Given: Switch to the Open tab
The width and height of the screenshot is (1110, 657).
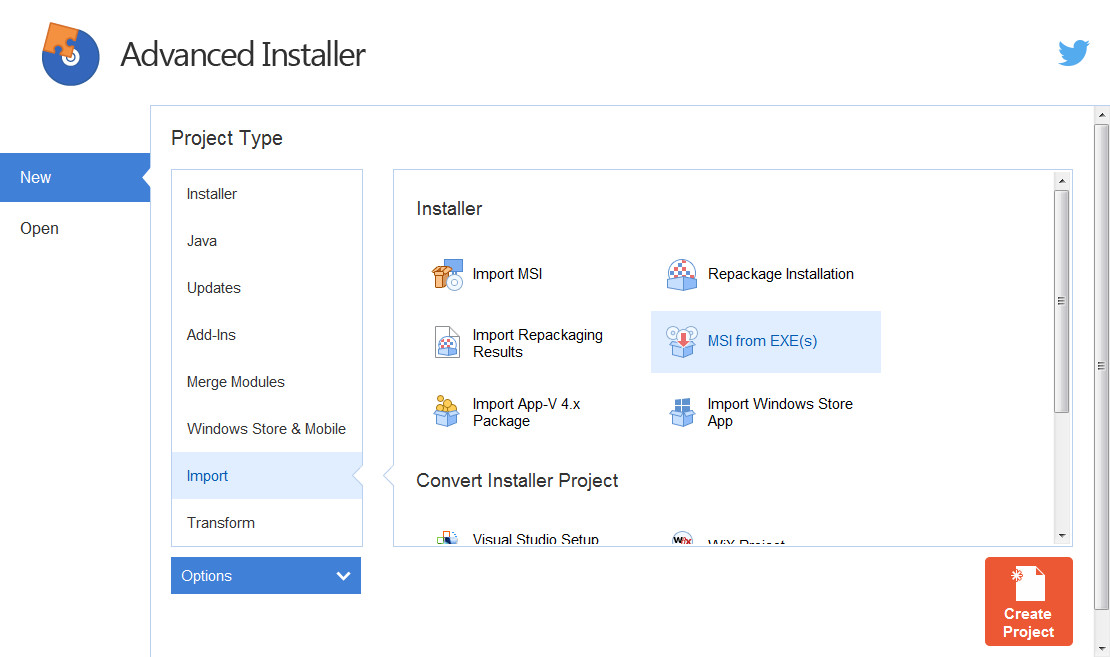Looking at the screenshot, I should (75, 229).
